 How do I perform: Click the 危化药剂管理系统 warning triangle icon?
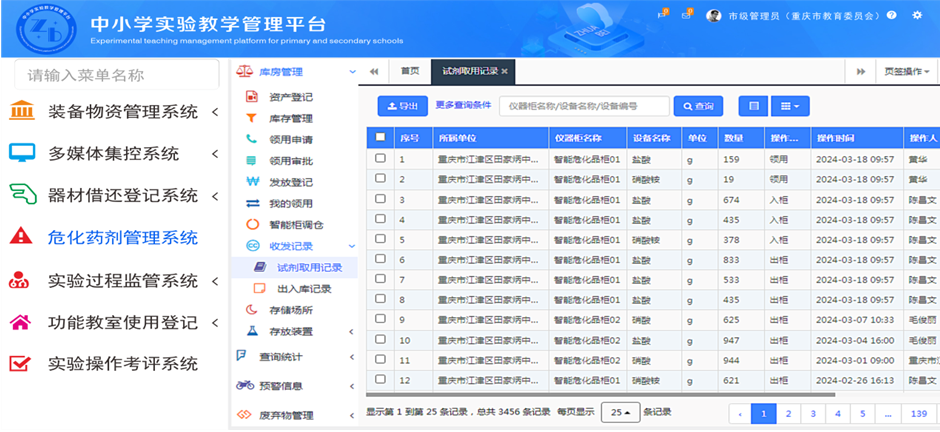pyautogui.click(x=21, y=237)
